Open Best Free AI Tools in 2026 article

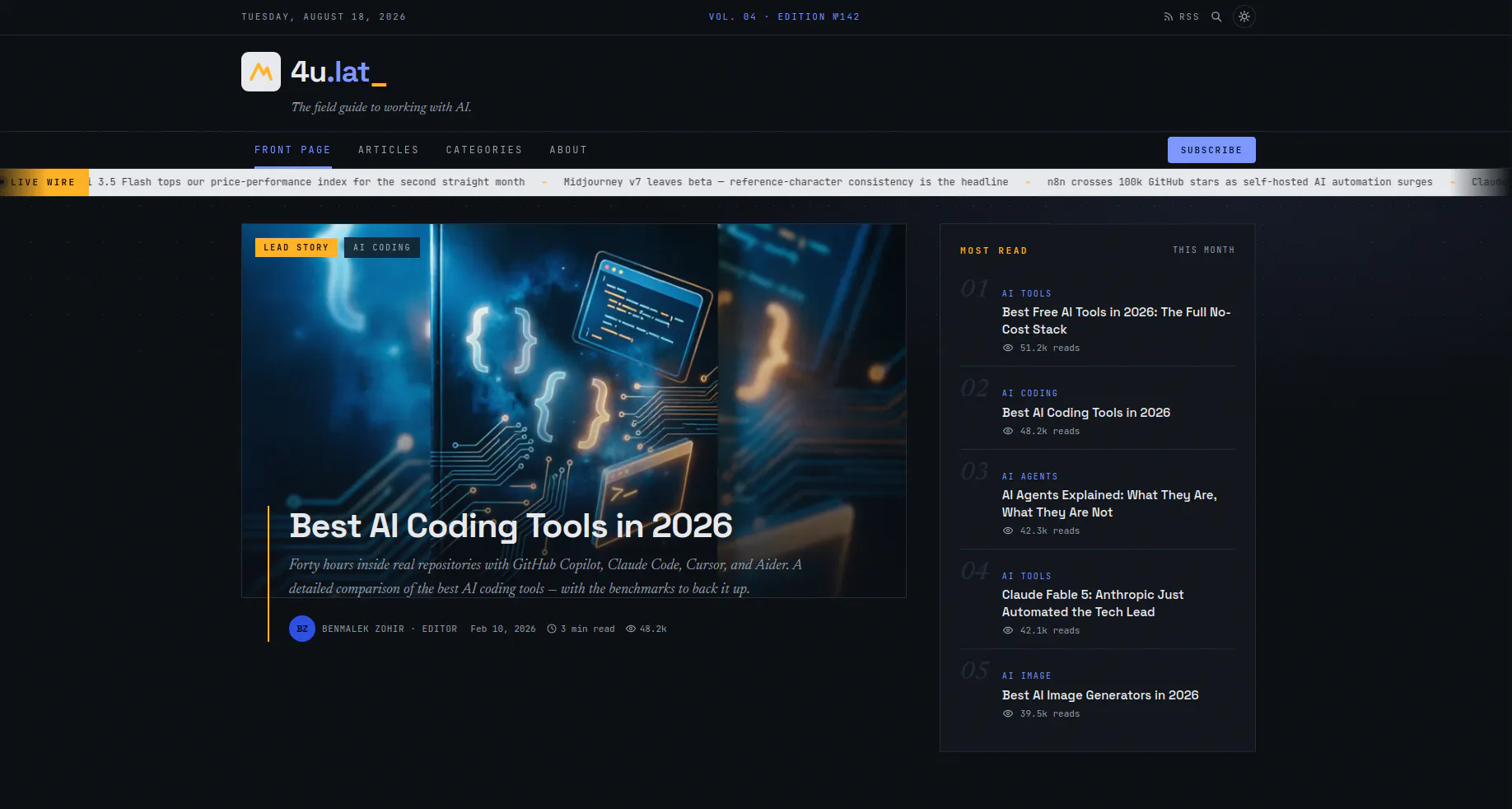[x=1116, y=320]
